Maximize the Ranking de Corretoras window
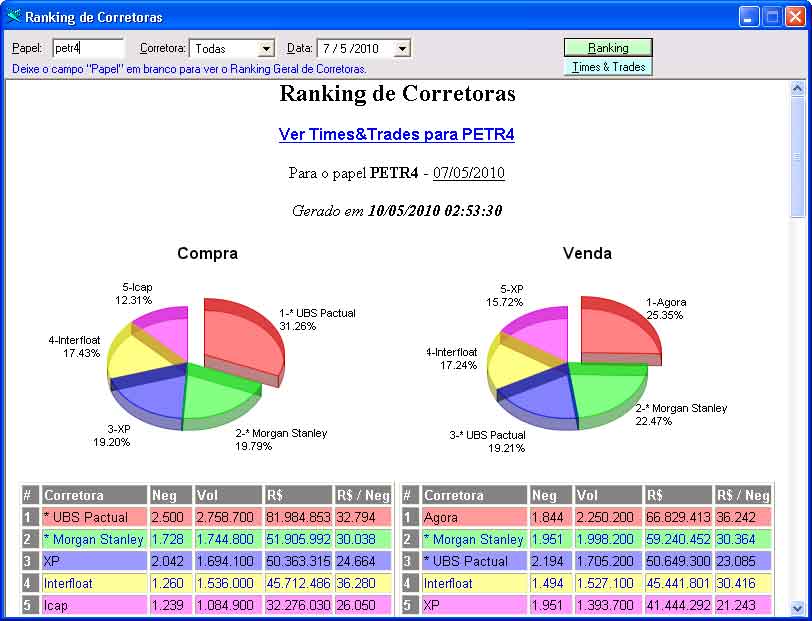812x621 pixels. tap(772, 17)
